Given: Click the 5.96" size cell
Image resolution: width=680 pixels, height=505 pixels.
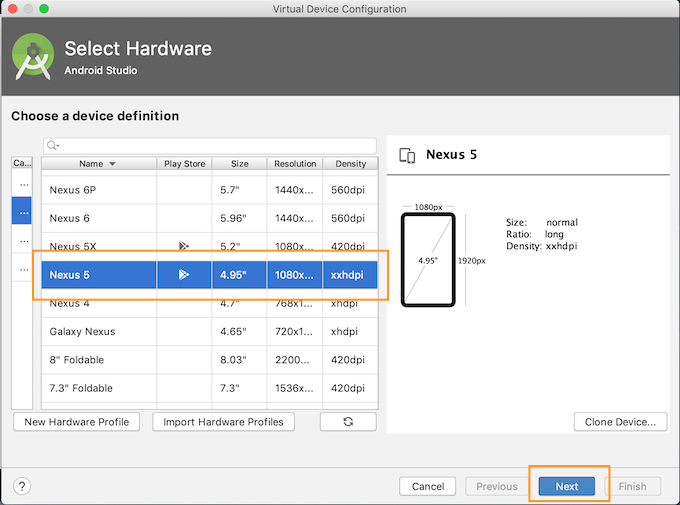Looking at the screenshot, I should click(x=239, y=218).
